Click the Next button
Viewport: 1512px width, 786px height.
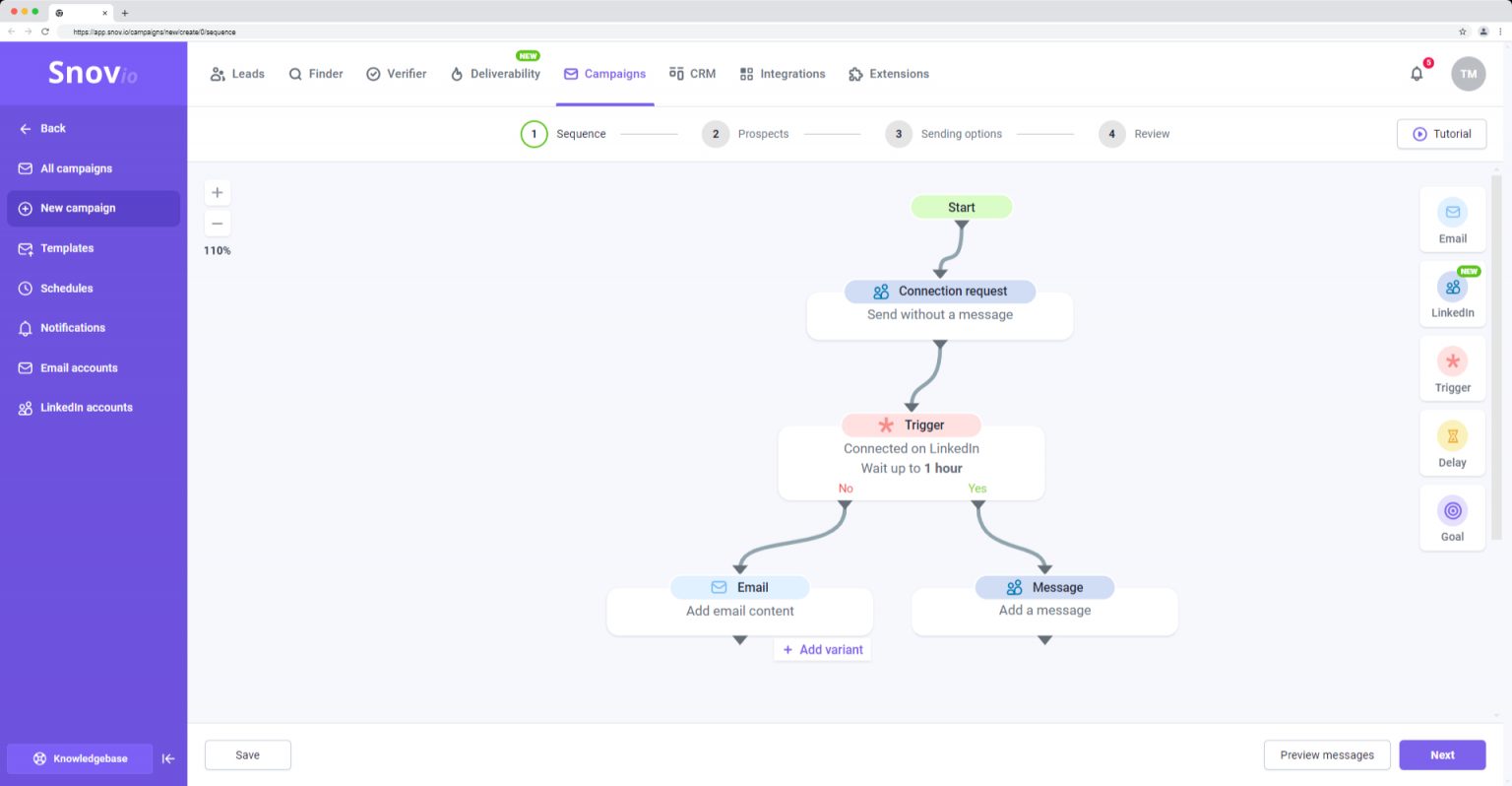[1442, 755]
